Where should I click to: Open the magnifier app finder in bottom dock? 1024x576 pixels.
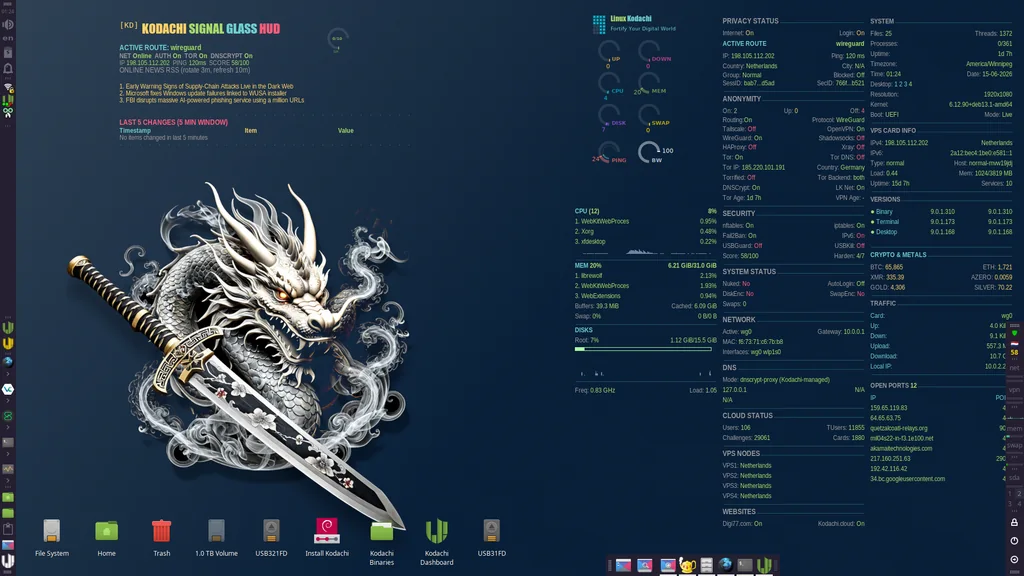pyautogui.click(x=645, y=566)
